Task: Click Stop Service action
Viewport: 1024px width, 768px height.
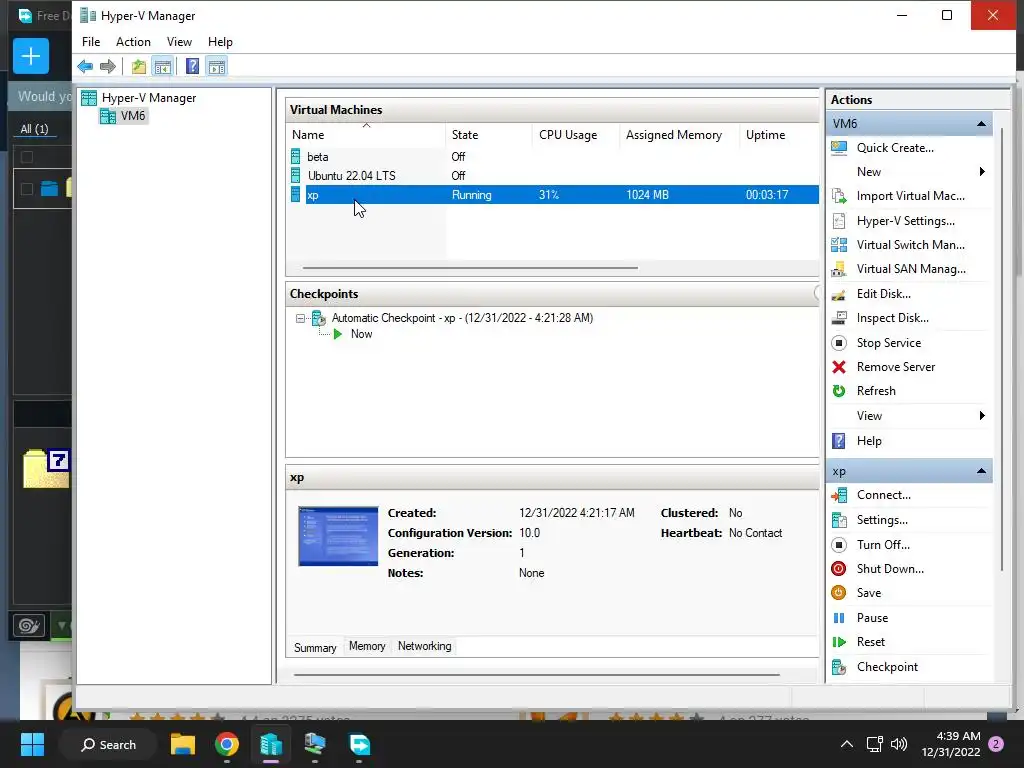Action: coord(888,343)
